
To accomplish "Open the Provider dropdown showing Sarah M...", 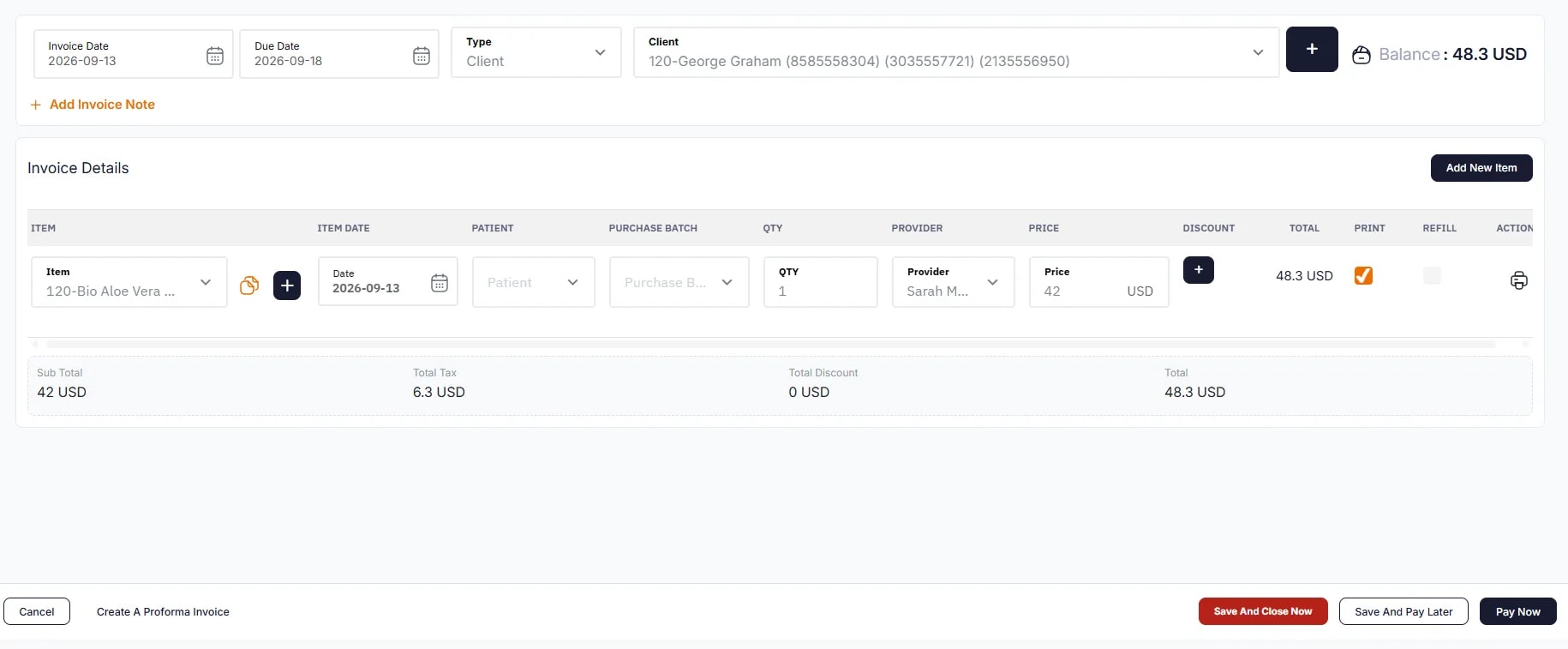I will (954, 282).
